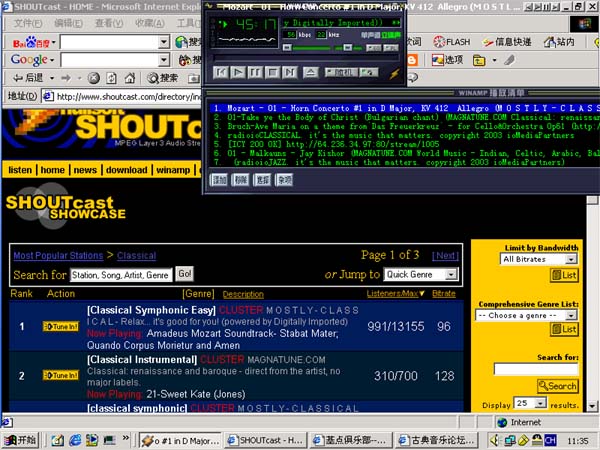Click the FLASH toolbar button
The width and height of the screenshot is (600, 450).
[452, 42]
